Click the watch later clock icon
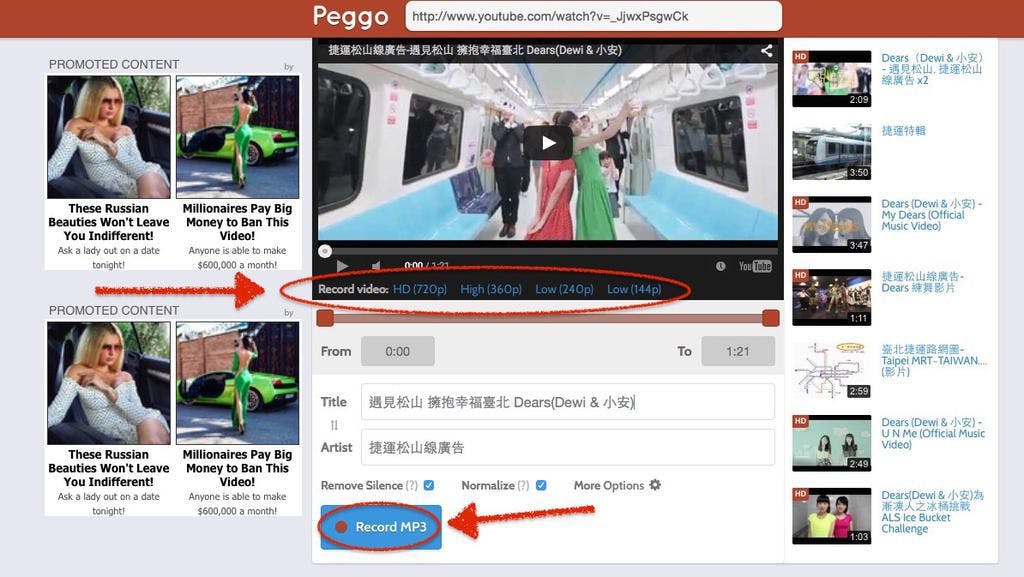The height and width of the screenshot is (577, 1024). (x=720, y=266)
